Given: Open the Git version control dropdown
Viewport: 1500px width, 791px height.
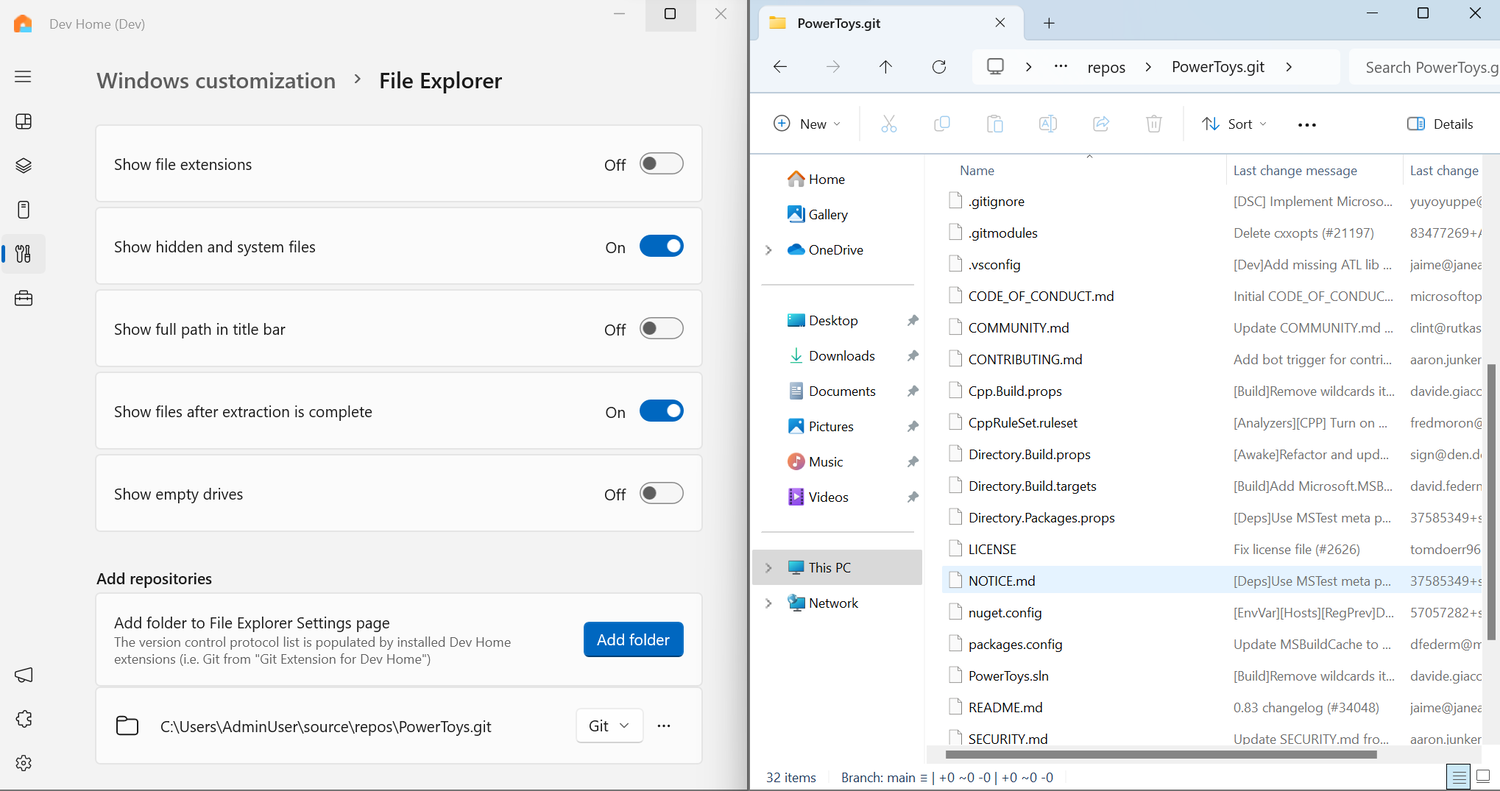Looking at the screenshot, I should [x=609, y=726].
